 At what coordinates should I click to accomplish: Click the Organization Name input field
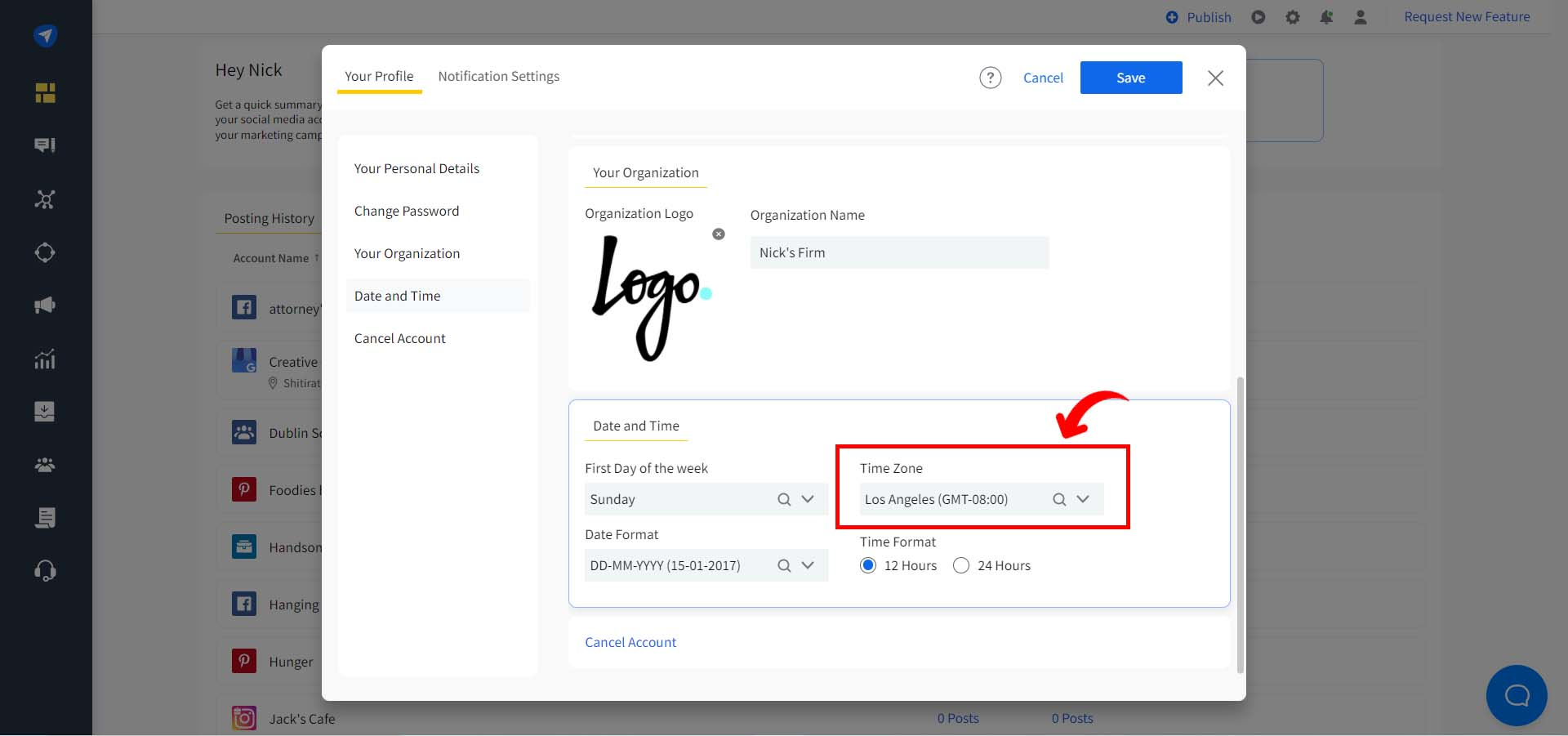coord(898,252)
